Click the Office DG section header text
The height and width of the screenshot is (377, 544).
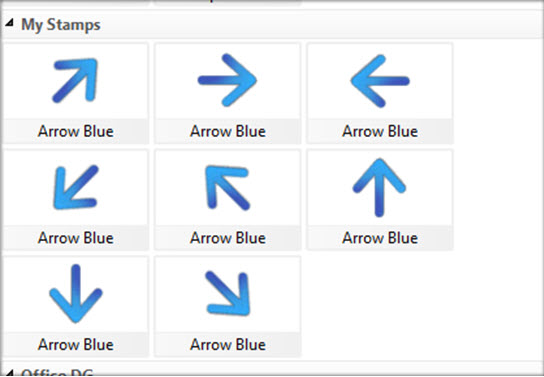57,373
